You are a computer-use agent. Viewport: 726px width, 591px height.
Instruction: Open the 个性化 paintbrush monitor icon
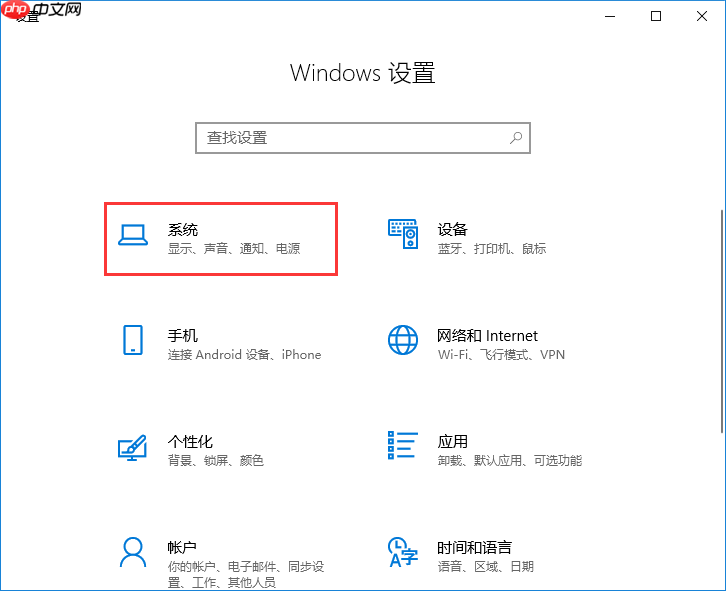[132, 447]
